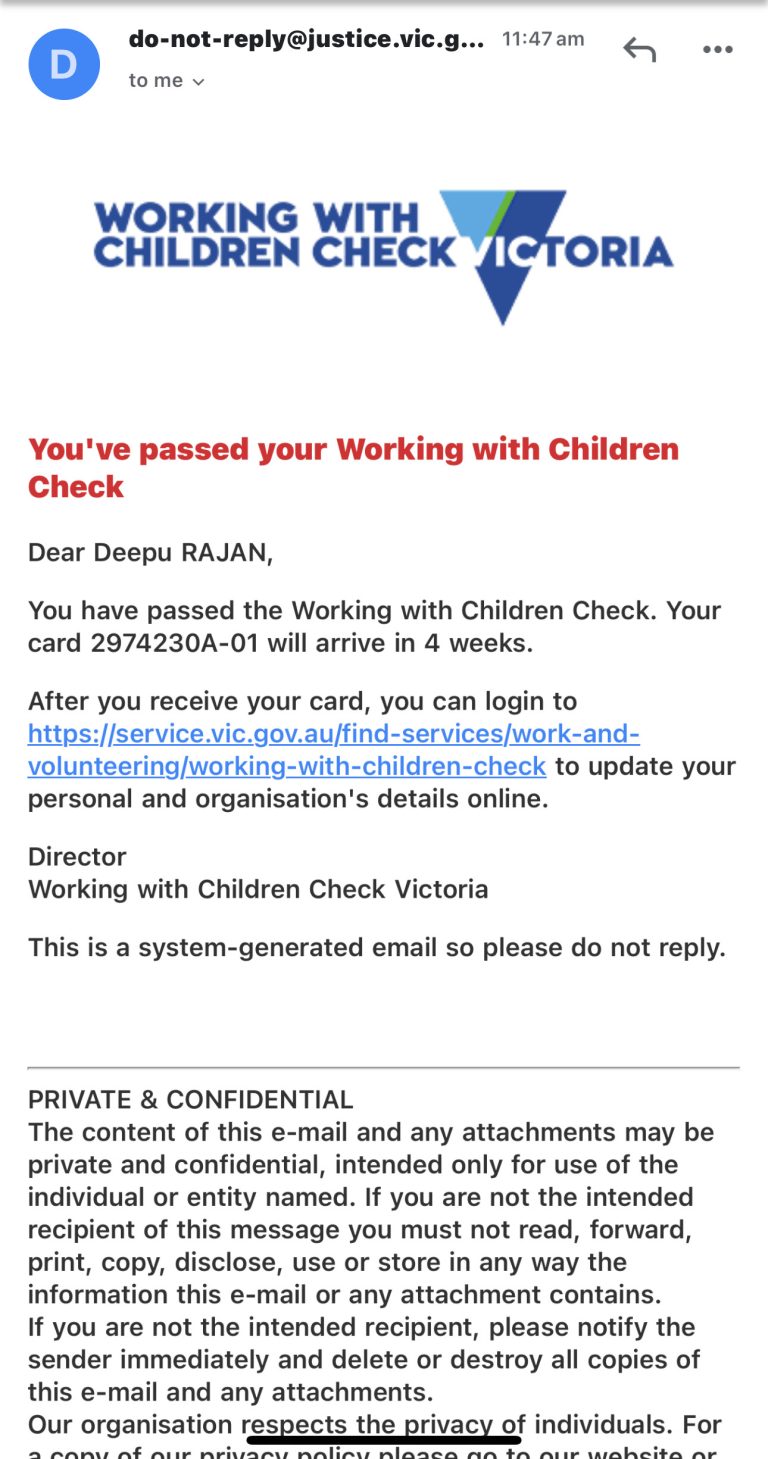Tap the "personal and organisation's details online" text

288,800
